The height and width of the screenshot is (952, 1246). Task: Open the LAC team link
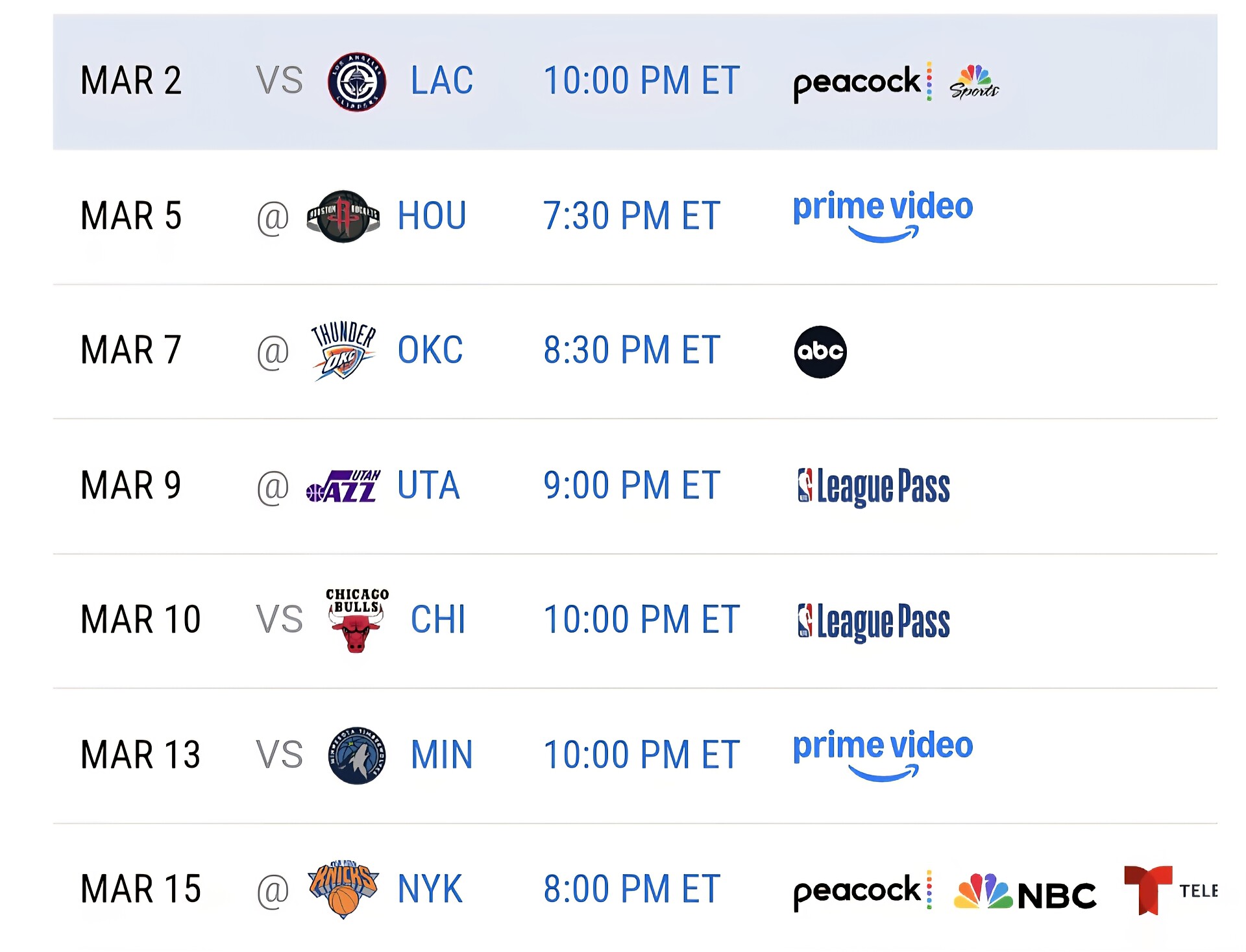tap(442, 81)
